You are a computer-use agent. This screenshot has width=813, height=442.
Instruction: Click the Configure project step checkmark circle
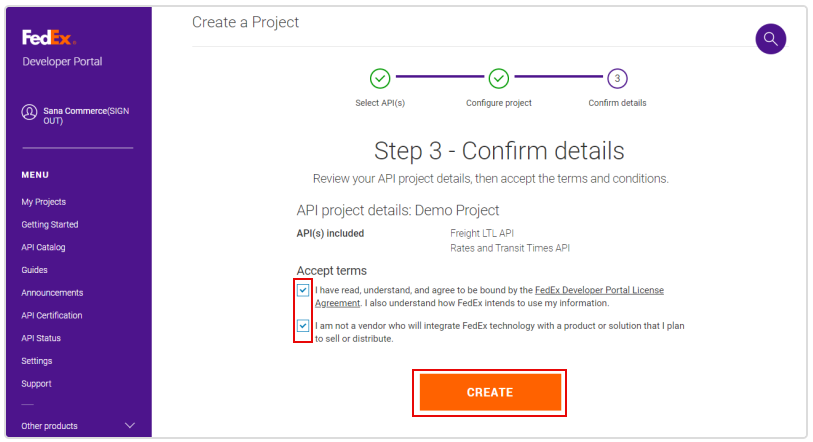(x=499, y=78)
